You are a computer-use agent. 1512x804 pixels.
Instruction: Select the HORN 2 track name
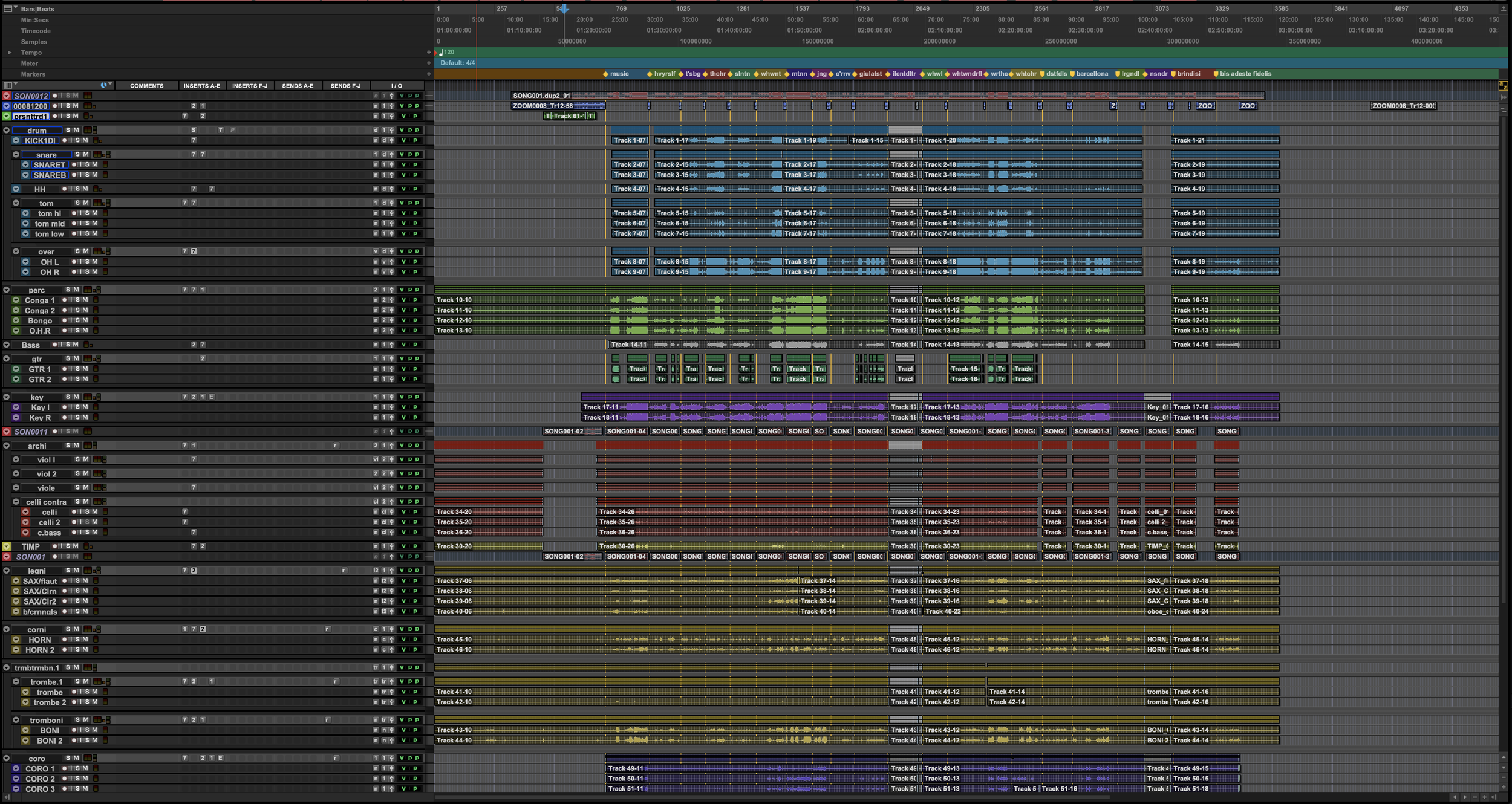pos(40,650)
